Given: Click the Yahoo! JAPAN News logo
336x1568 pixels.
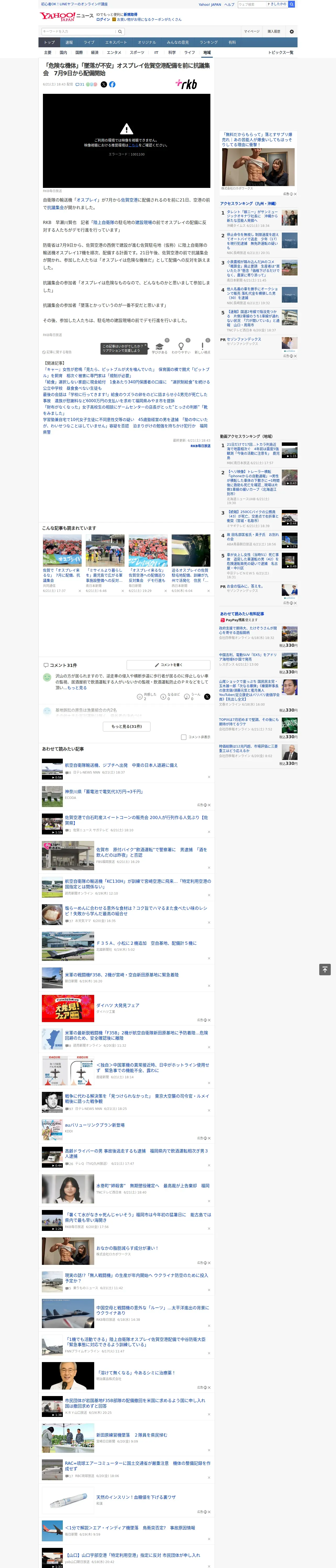Looking at the screenshot, I should [66, 16].
